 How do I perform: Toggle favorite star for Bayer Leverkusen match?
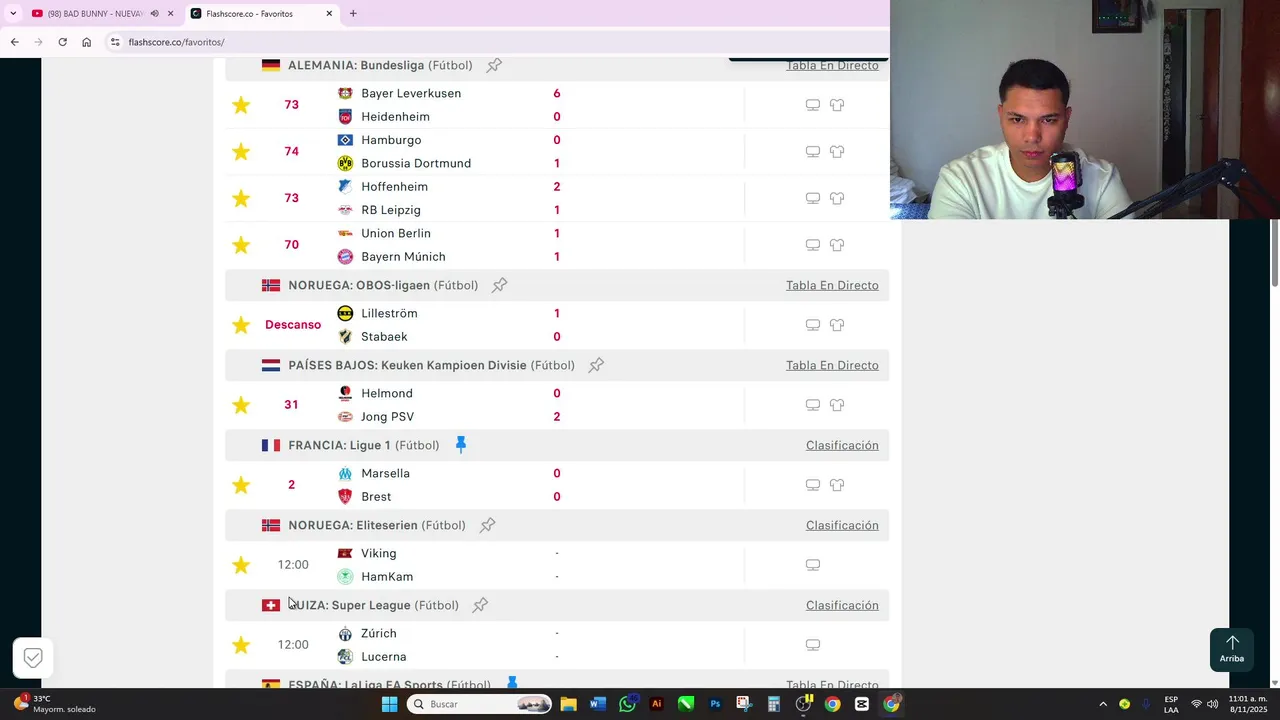241,105
